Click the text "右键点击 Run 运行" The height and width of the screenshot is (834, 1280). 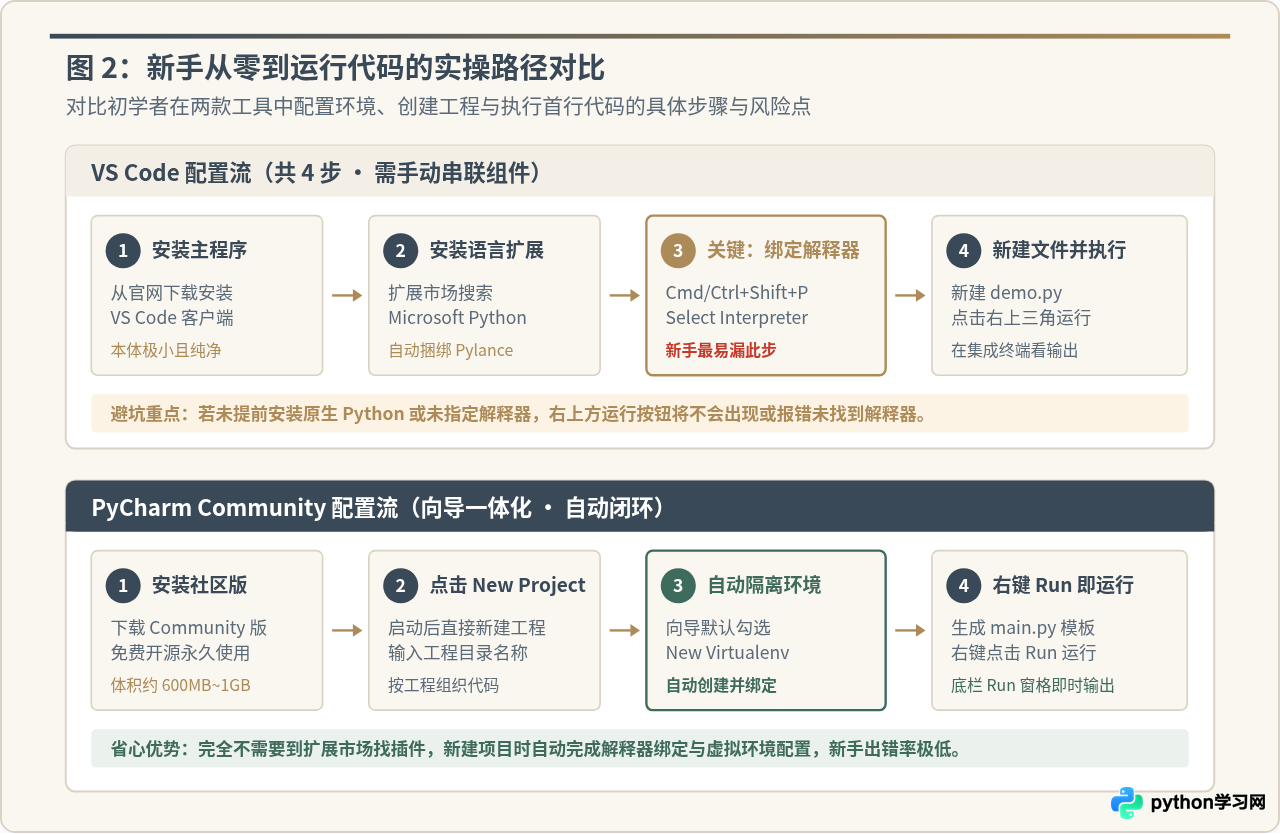click(1023, 653)
